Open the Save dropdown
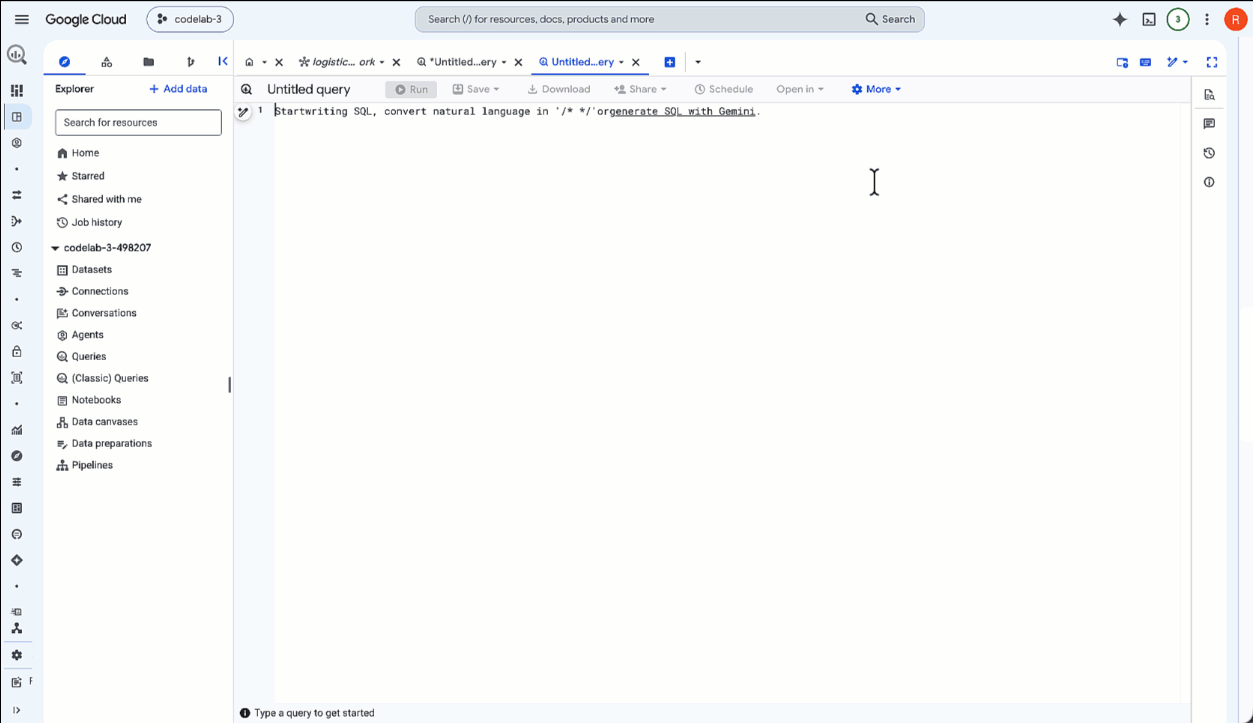 pyautogui.click(x=476, y=89)
